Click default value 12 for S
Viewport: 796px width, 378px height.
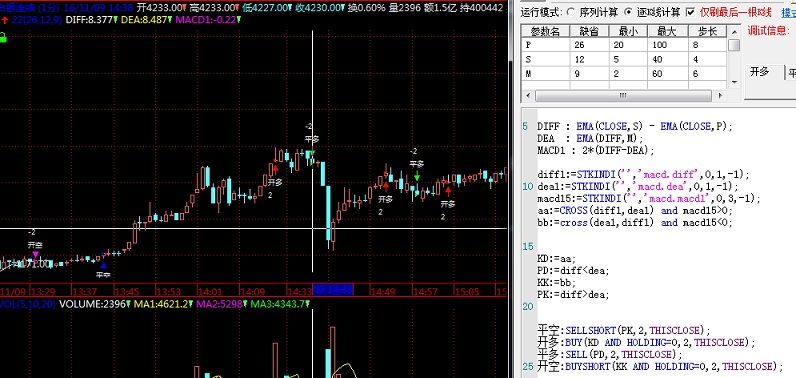pos(589,59)
